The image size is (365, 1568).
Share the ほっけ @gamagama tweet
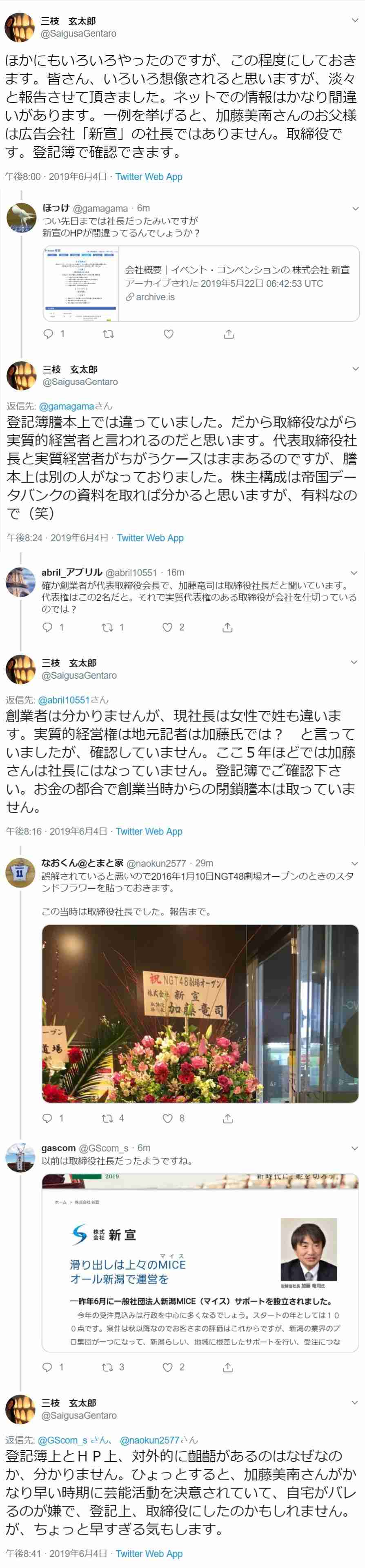pos(229,333)
